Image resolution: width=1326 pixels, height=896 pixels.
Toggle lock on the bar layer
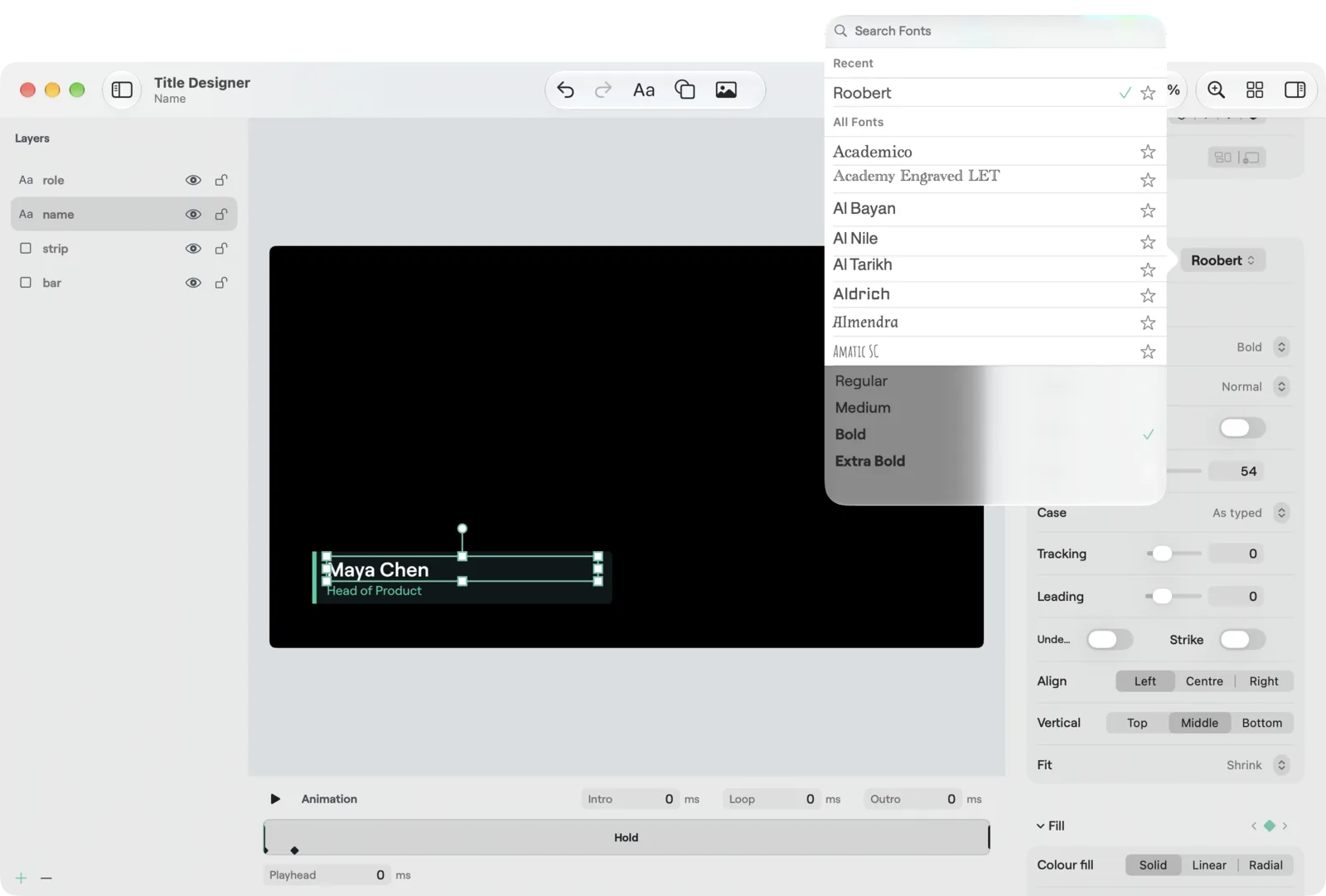click(x=221, y=283)
